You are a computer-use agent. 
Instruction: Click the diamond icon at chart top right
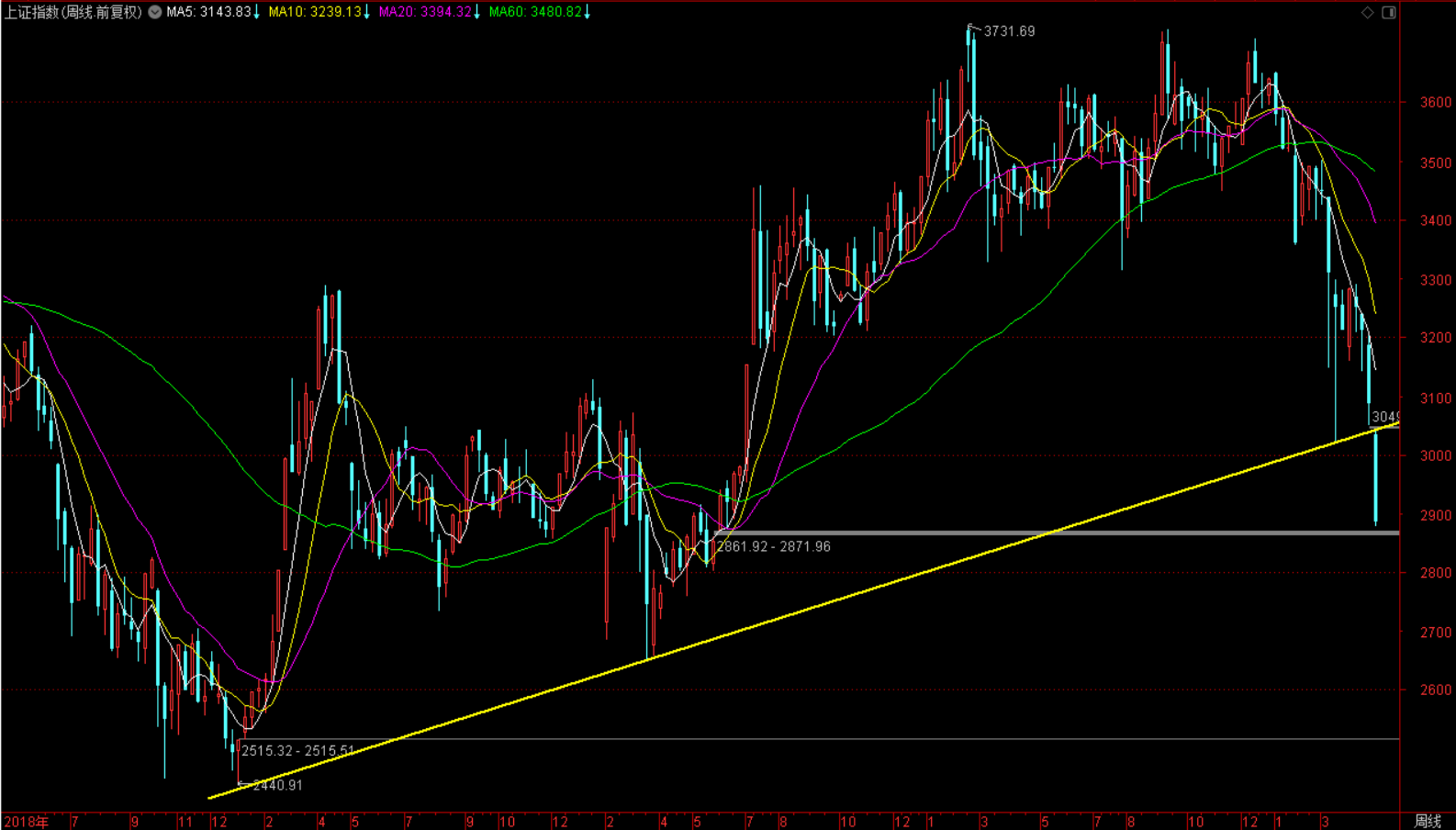click(x=1367, y=12)
